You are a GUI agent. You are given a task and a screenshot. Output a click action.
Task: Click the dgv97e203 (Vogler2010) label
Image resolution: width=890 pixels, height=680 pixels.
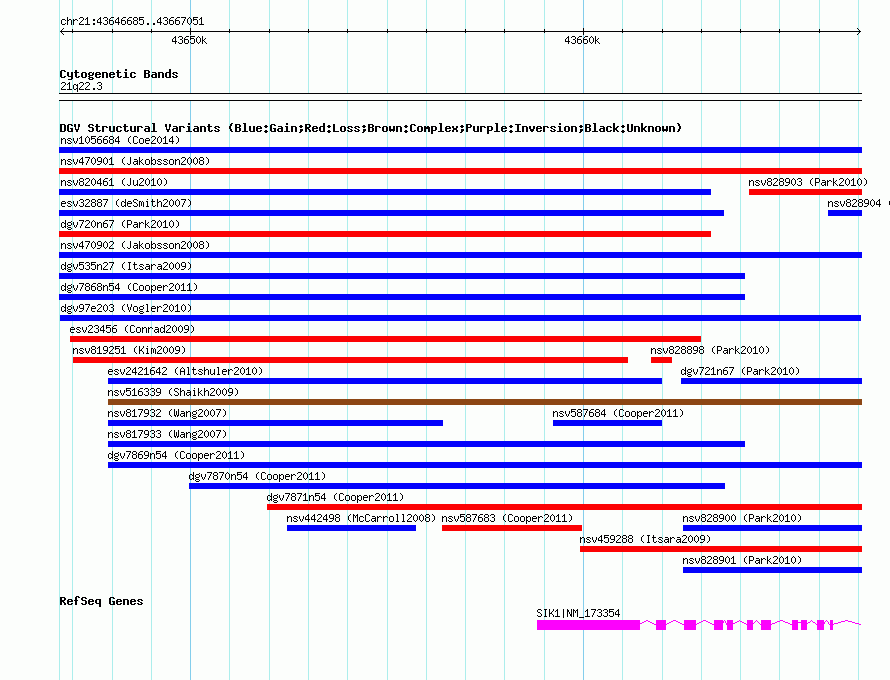pyautogui.click(x=126, y=308)
